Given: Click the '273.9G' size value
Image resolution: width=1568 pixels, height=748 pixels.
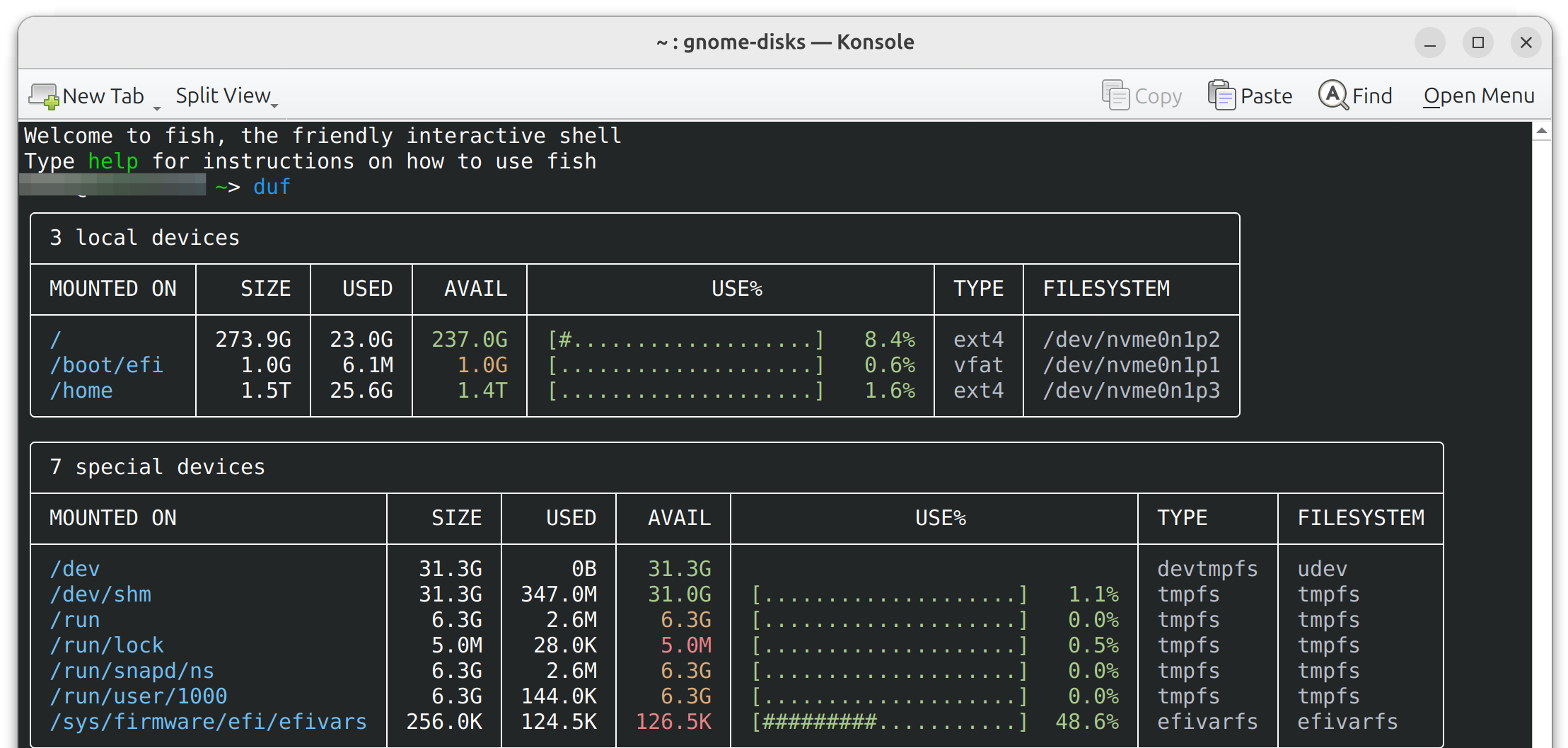Looking at the screenshot, I should [253, 340].
